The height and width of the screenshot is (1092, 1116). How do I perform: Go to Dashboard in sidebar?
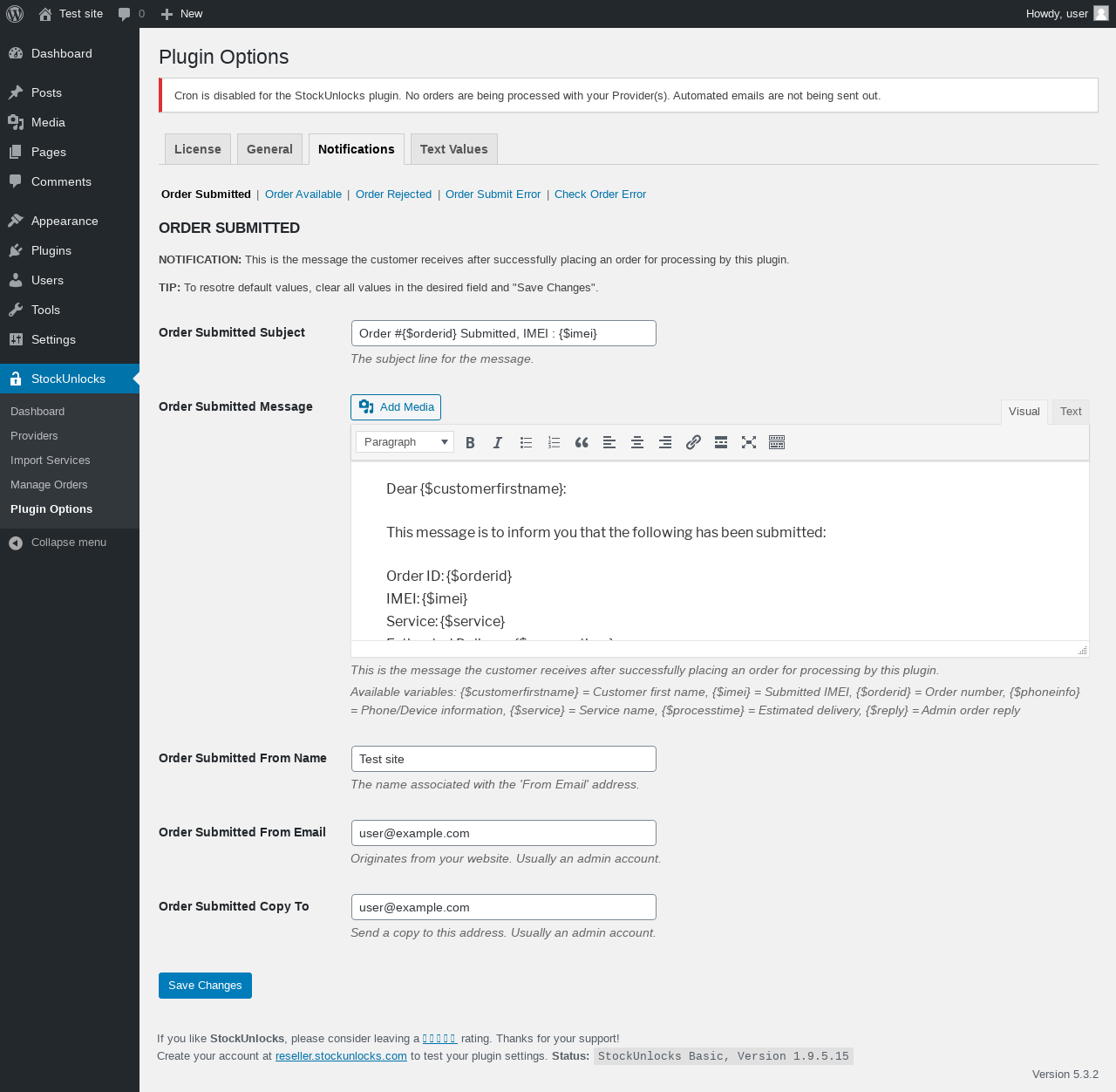pos(70,53)
